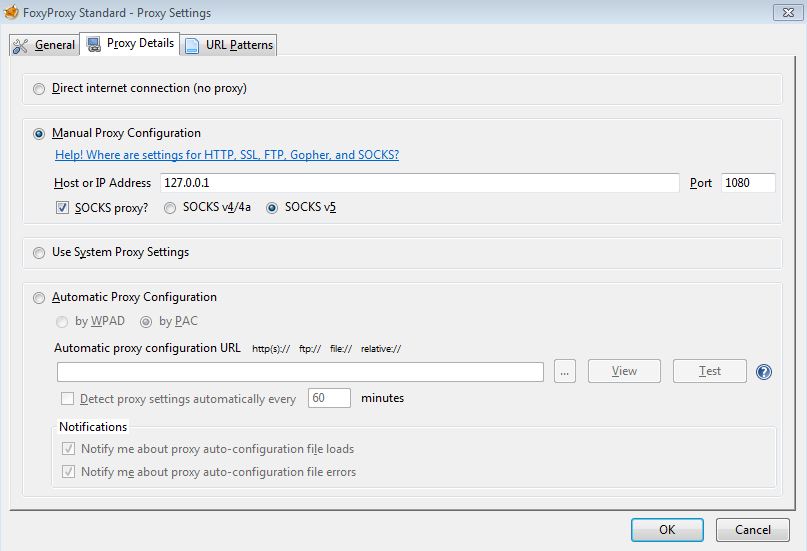The height and width of the screenshot is (551, 807).
Task: Close the Proxy Settings dialog window
Action: (x=785, y=13)
